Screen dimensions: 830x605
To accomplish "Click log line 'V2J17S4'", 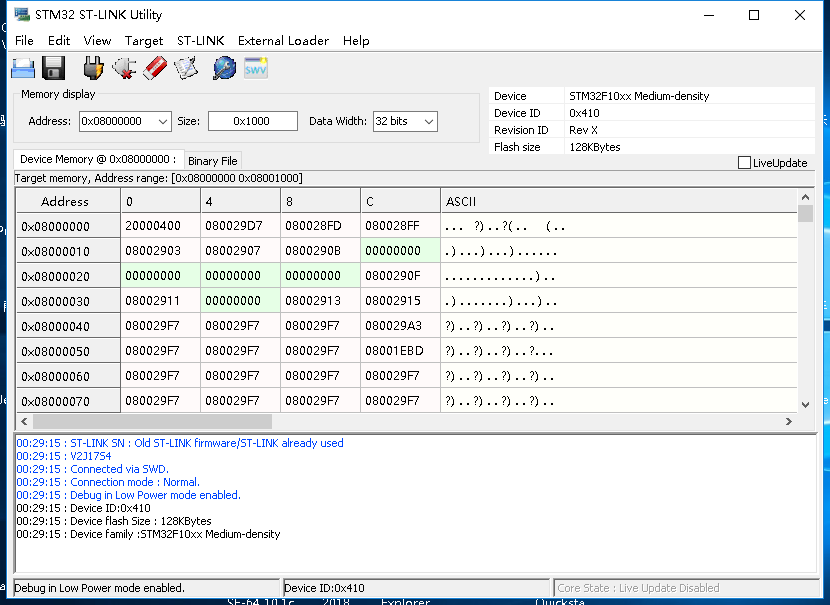I will click(64, 456).
